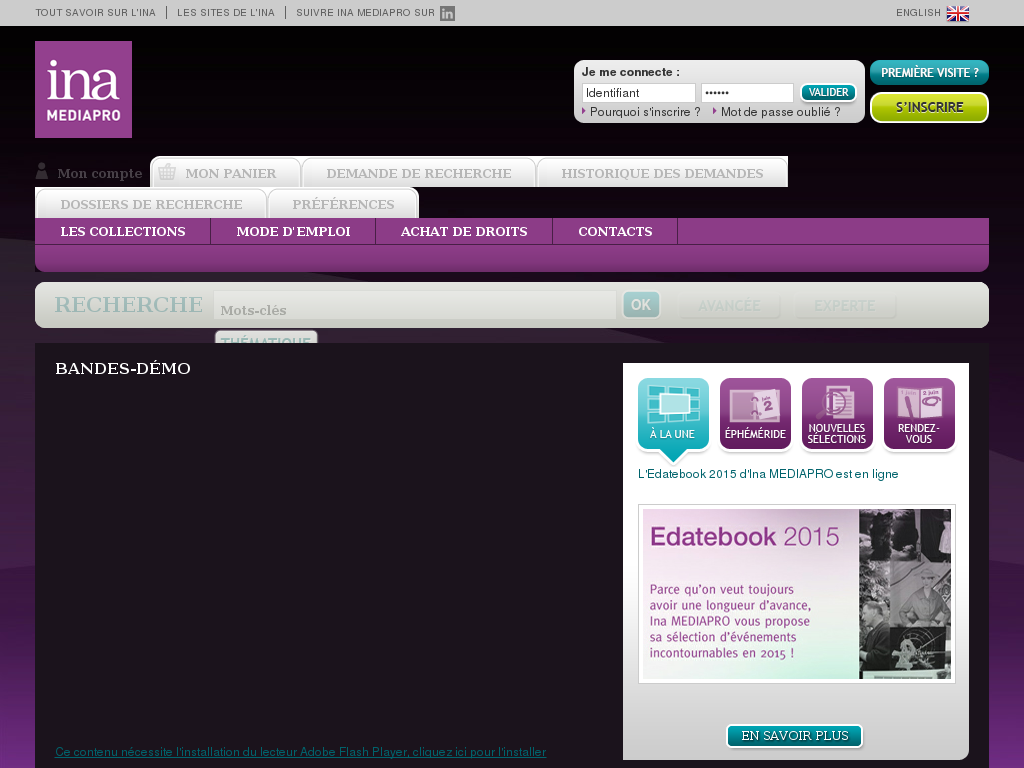
Task: Open Mot de passe oublié link
Action: click(780, 112)
